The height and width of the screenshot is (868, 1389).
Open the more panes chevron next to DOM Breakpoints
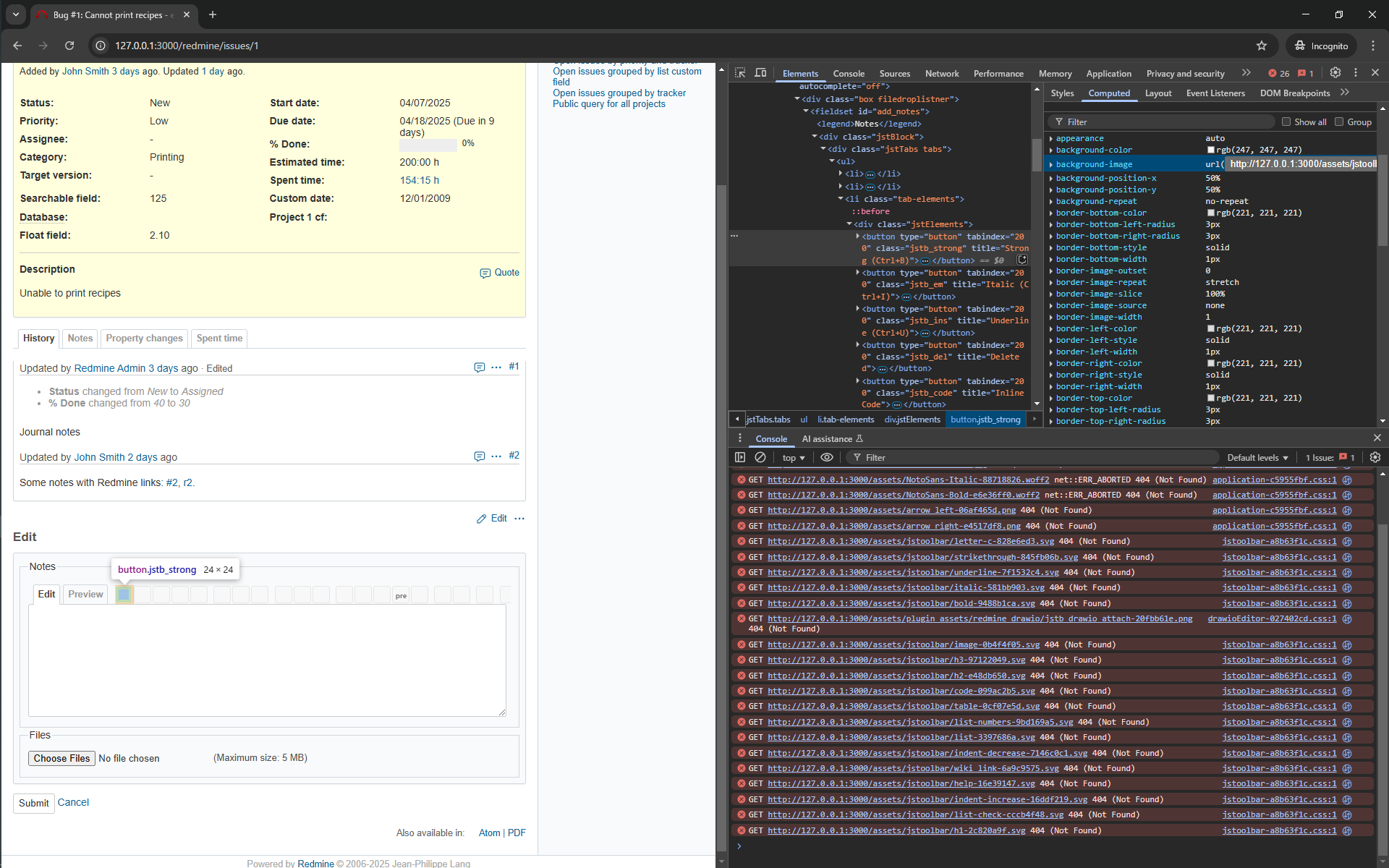pos(1345,93)
